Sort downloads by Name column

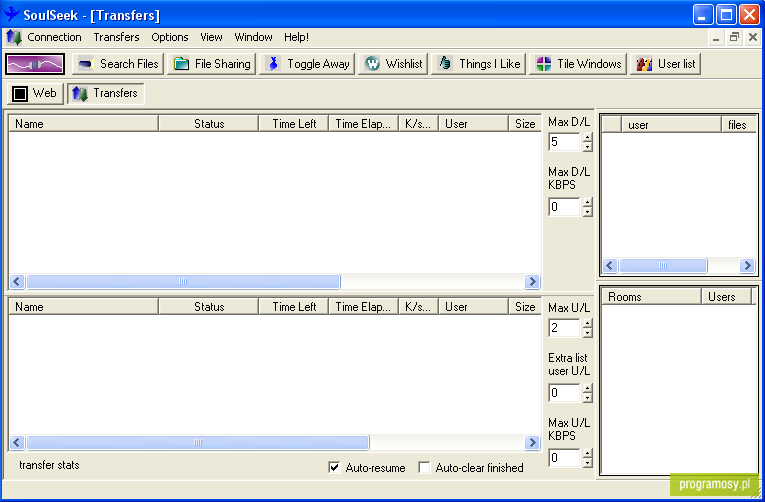coord(83,124)
